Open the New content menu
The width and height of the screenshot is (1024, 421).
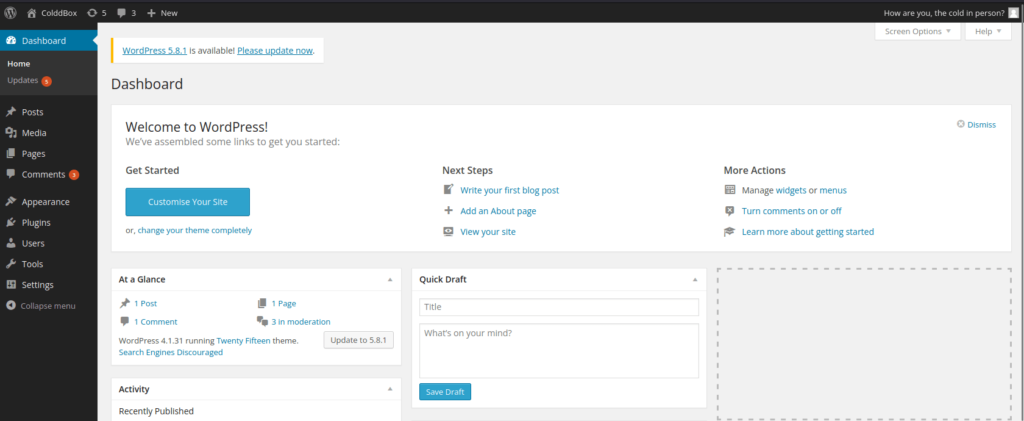tap(162, 12)
